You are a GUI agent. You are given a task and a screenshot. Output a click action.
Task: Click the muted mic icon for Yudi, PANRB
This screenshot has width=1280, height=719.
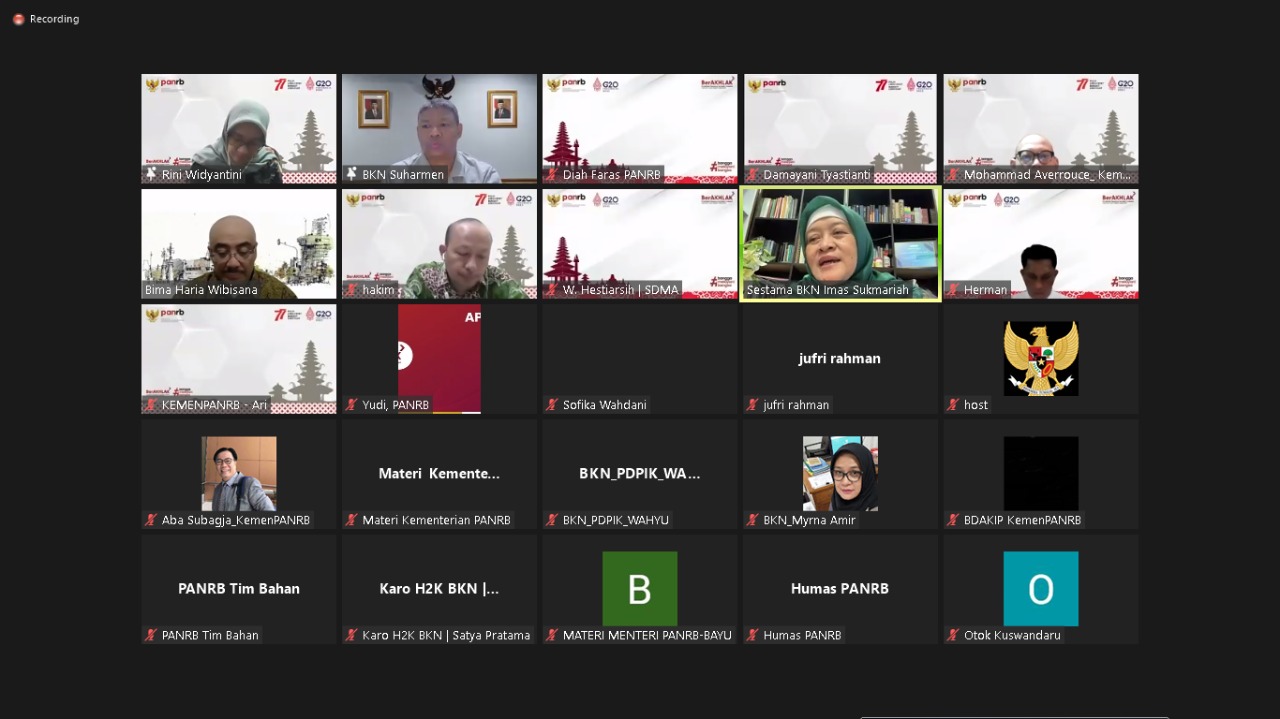coord(352,405)
